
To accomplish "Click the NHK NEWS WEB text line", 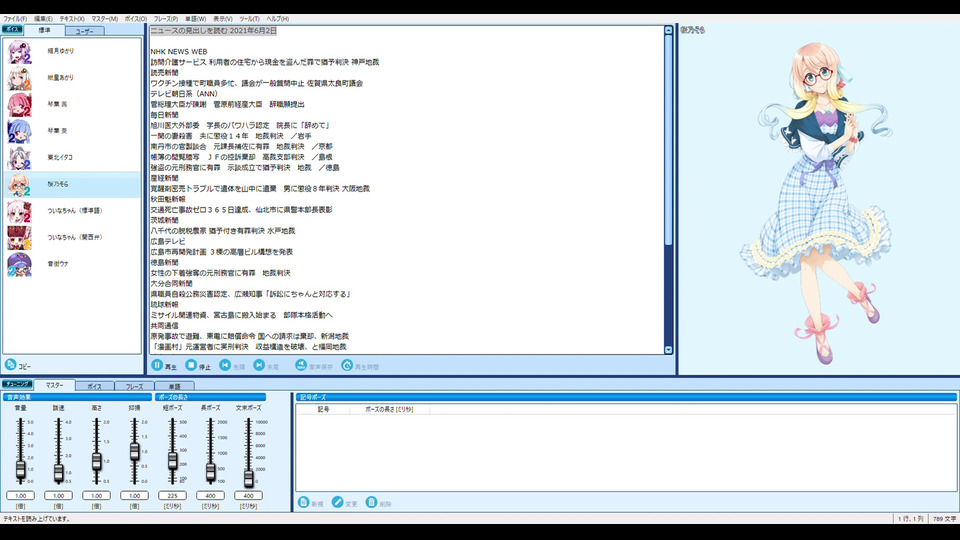I will (179, 51).
